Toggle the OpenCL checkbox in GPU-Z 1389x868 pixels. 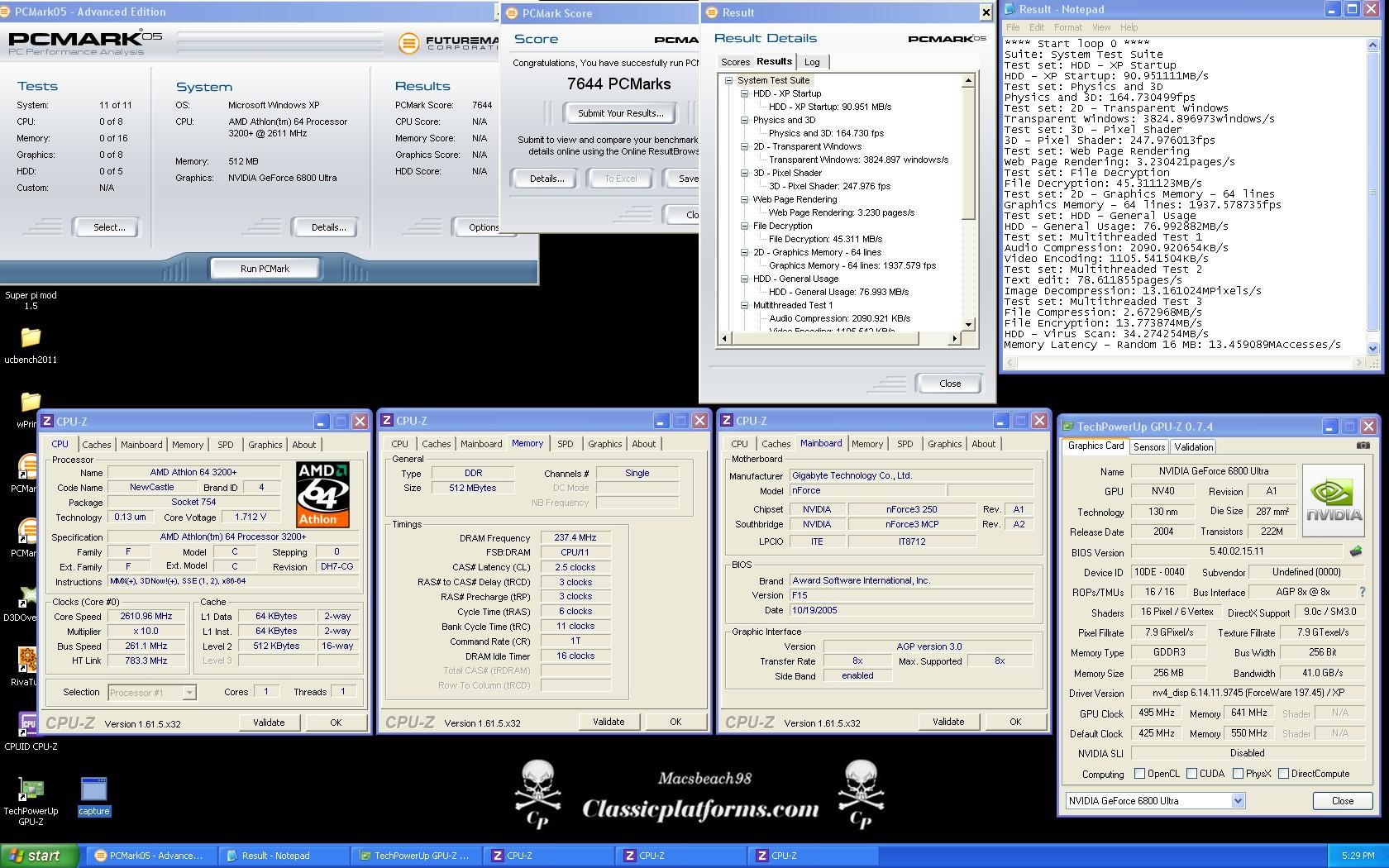(1139, 774)
